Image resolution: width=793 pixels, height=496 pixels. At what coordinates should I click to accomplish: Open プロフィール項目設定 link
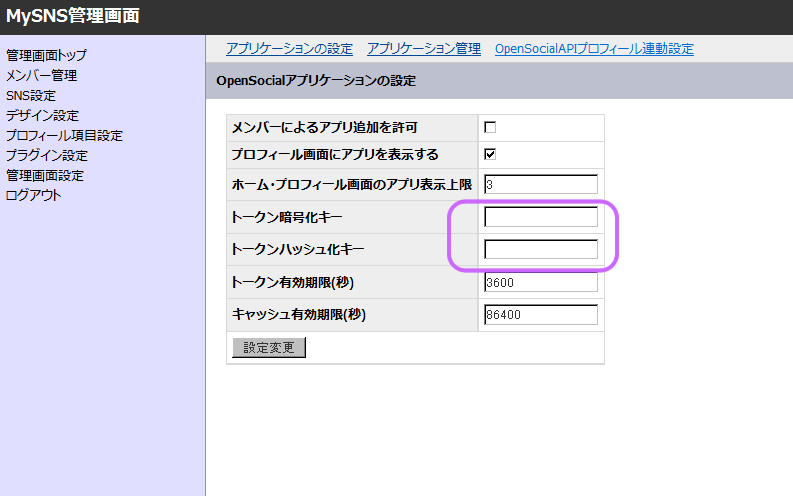(x=64, y=135)
